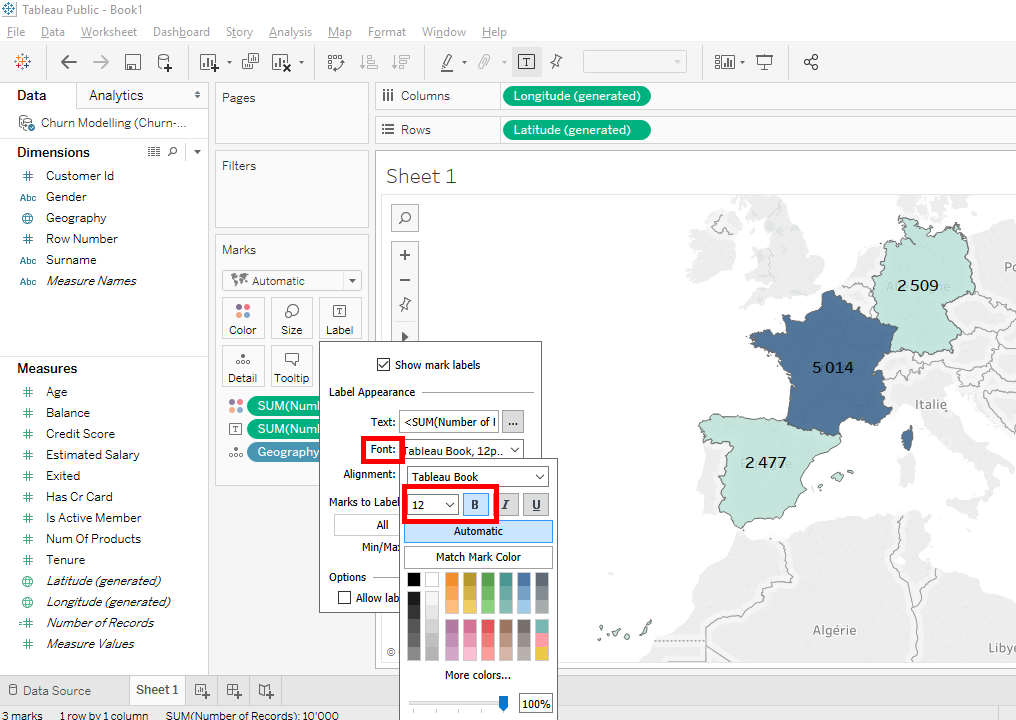Click the Undo back arrow
Image resolution: width=1016 pixels, height=720 pixels.
[69, 62]
